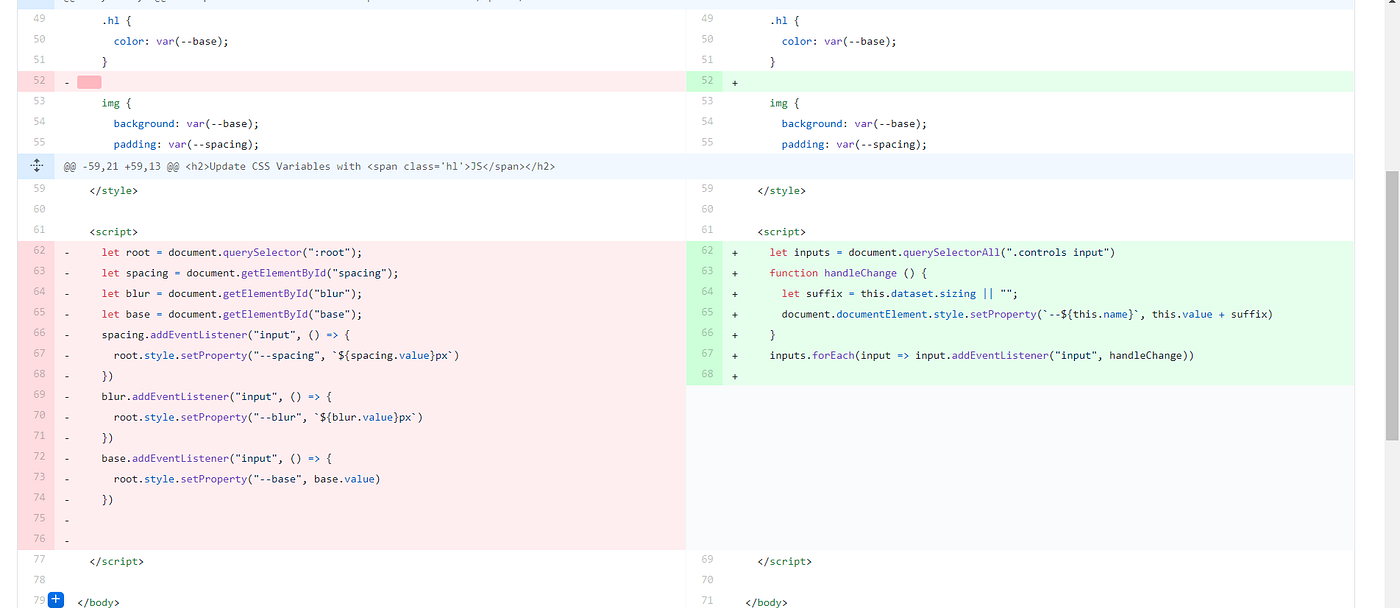Click deleted line 'let blur = document.getElementById("blur");'

click(x=231, y=293)
